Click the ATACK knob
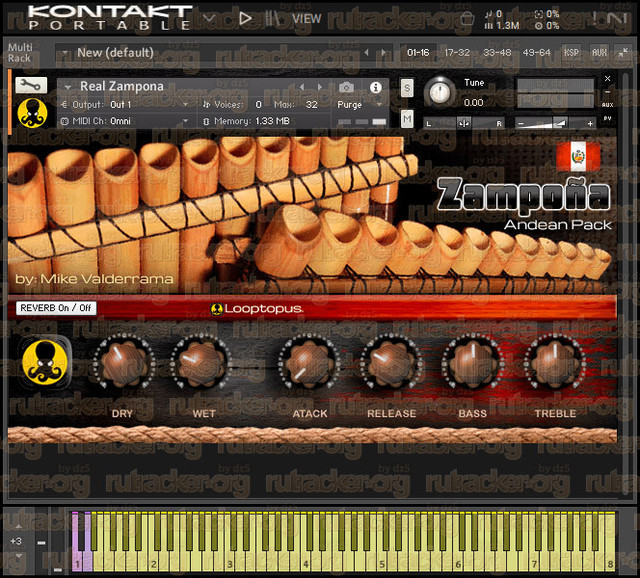The width and height of the screenshot is (640, 578). tap(310, 362)
